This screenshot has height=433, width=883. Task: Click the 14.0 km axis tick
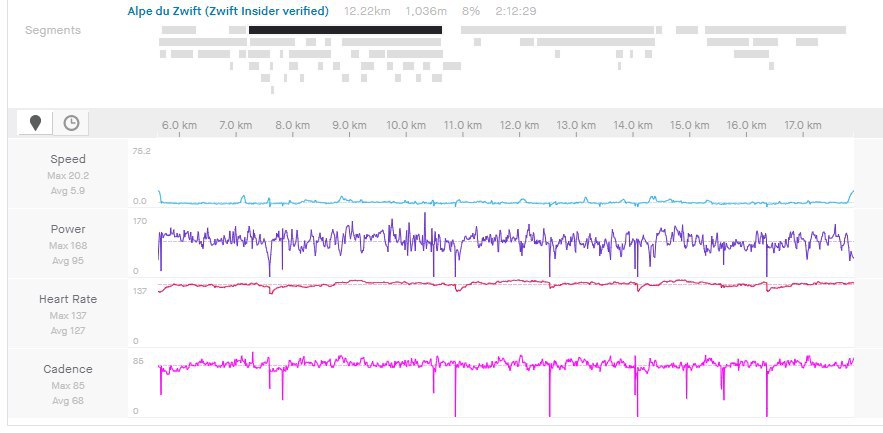tap(632, 125)
